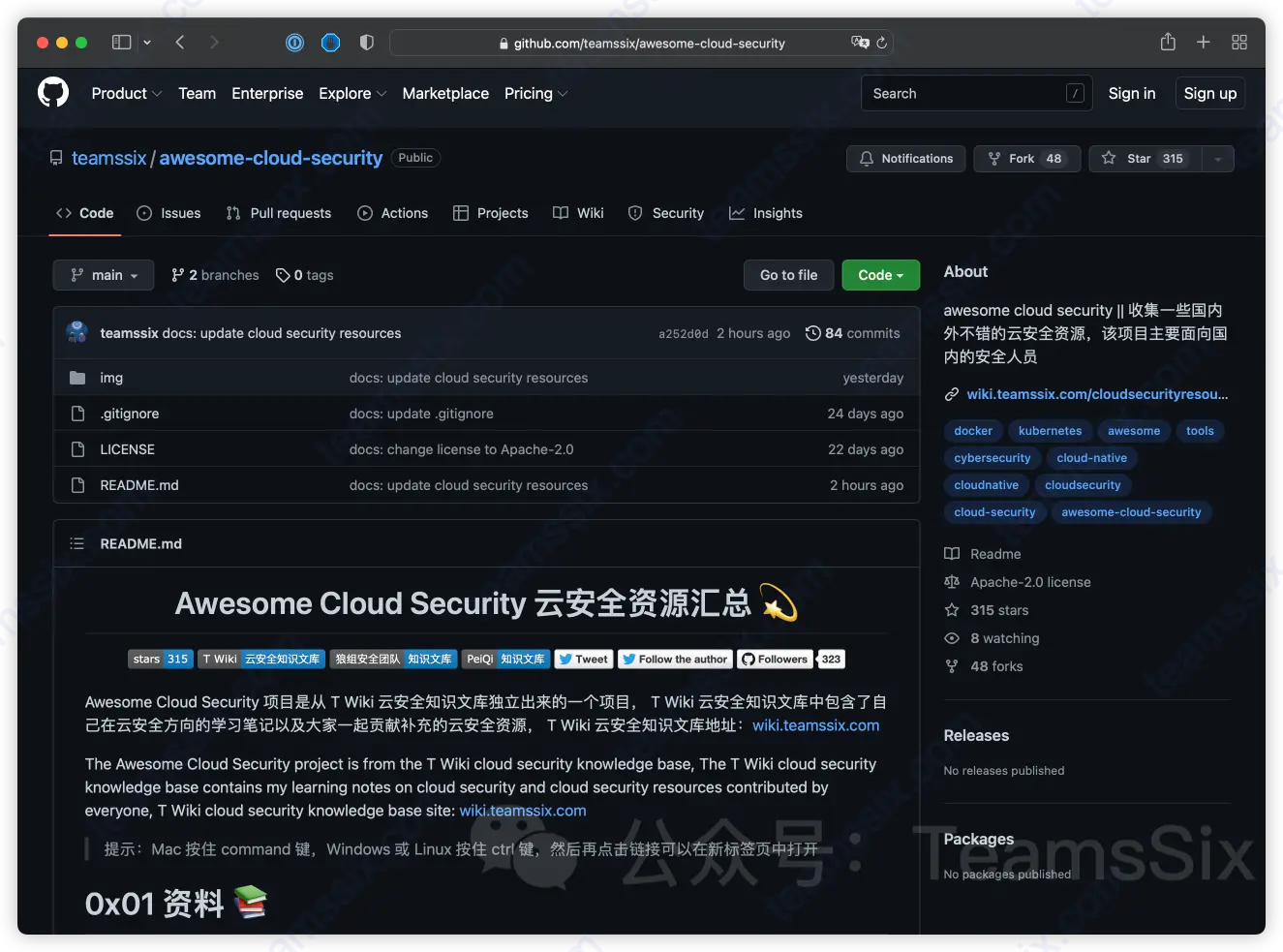Open the Insights tab
Image resolution: width=1283 pixels, height=952 pixels.
click(766, 213)
